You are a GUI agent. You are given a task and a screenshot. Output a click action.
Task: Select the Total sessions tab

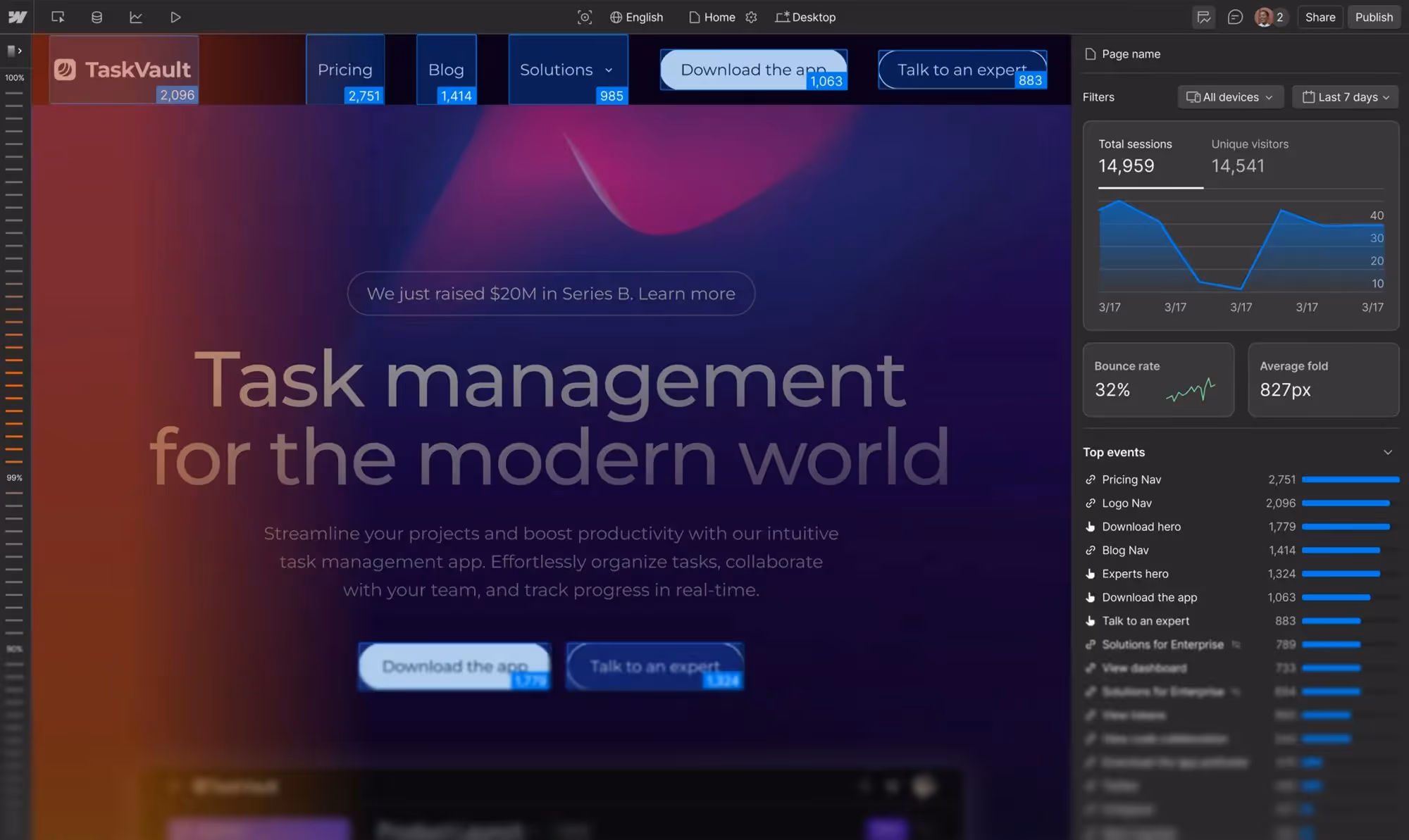click(x=1134, y=156)
